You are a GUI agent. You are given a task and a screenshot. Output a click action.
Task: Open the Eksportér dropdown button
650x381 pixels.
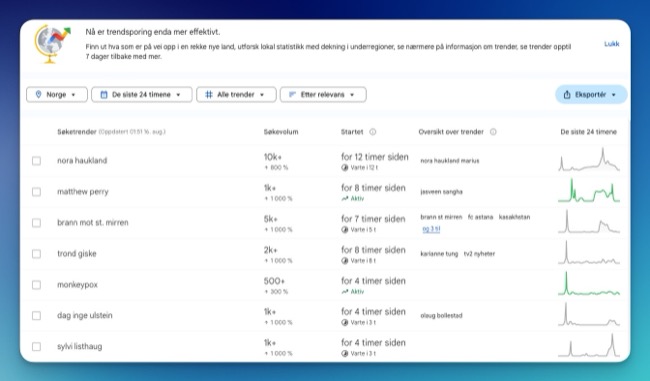[x=591, y=95]
